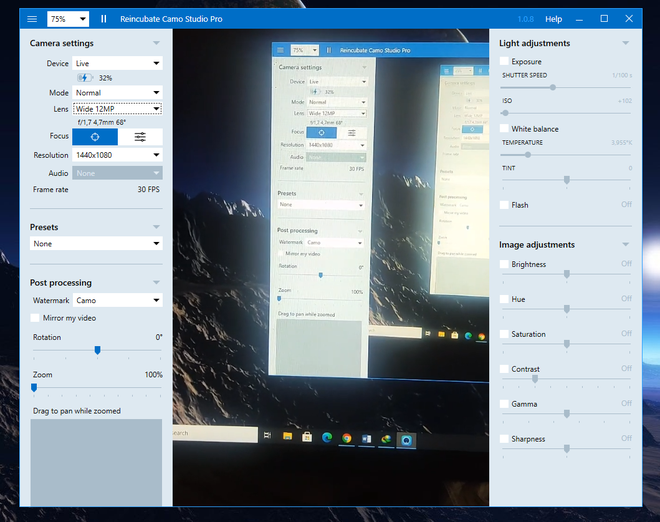Enable the Exposure checkbox
660x522 pixels.
tap(504, 61)
